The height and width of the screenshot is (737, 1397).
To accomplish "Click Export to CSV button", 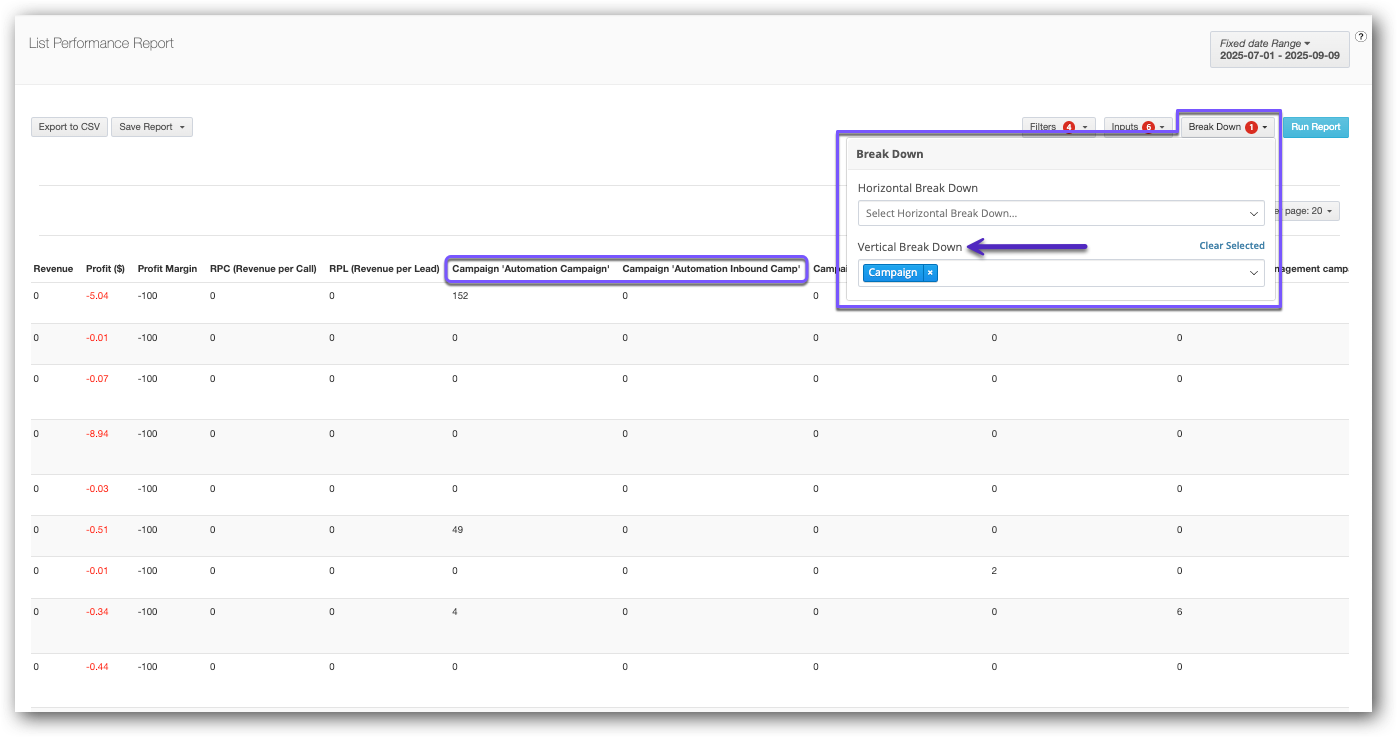I will (x=69, y=127).
